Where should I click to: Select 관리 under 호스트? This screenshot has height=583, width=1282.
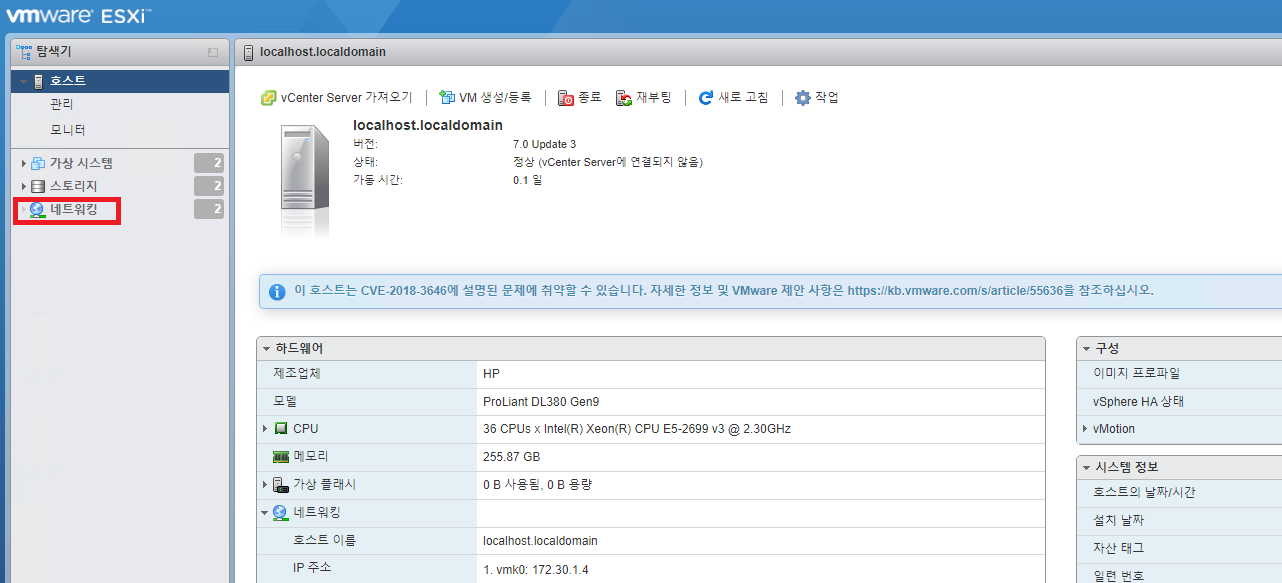coord(62,104)
